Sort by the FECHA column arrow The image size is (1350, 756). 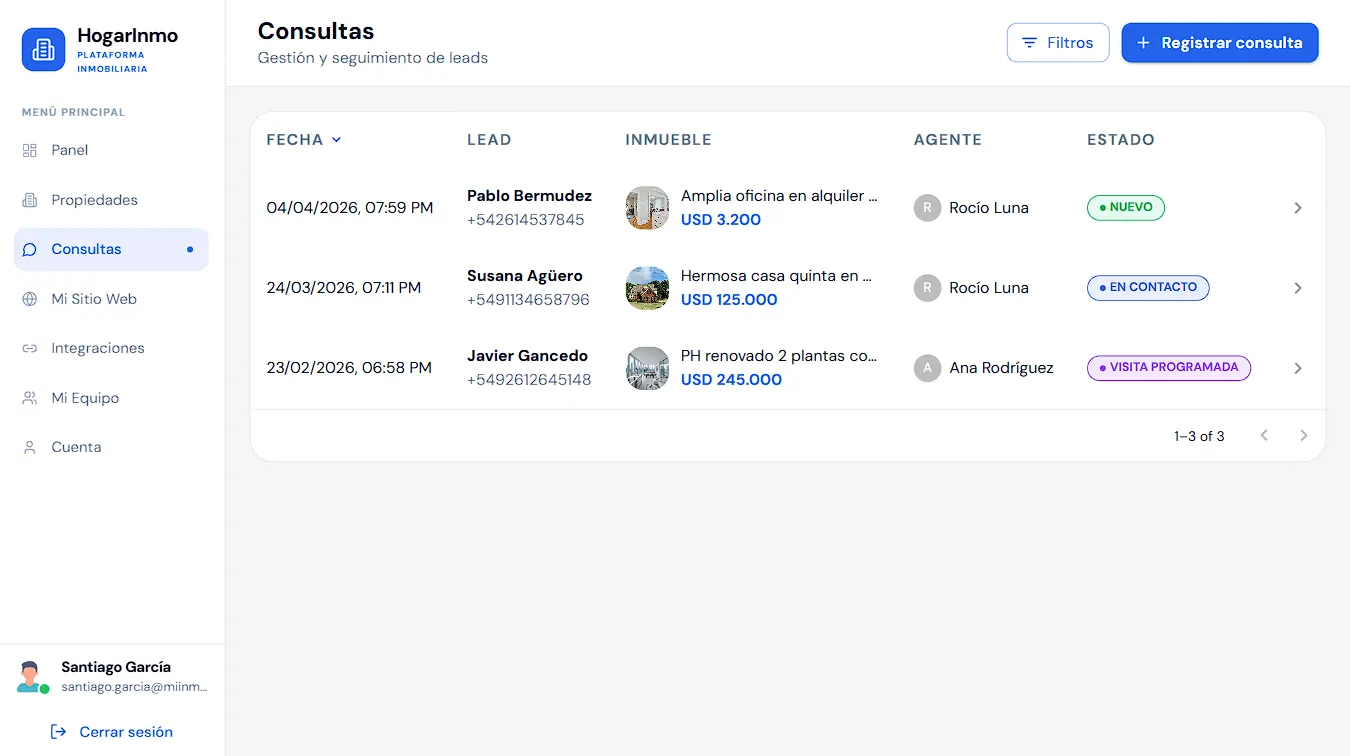337,140
